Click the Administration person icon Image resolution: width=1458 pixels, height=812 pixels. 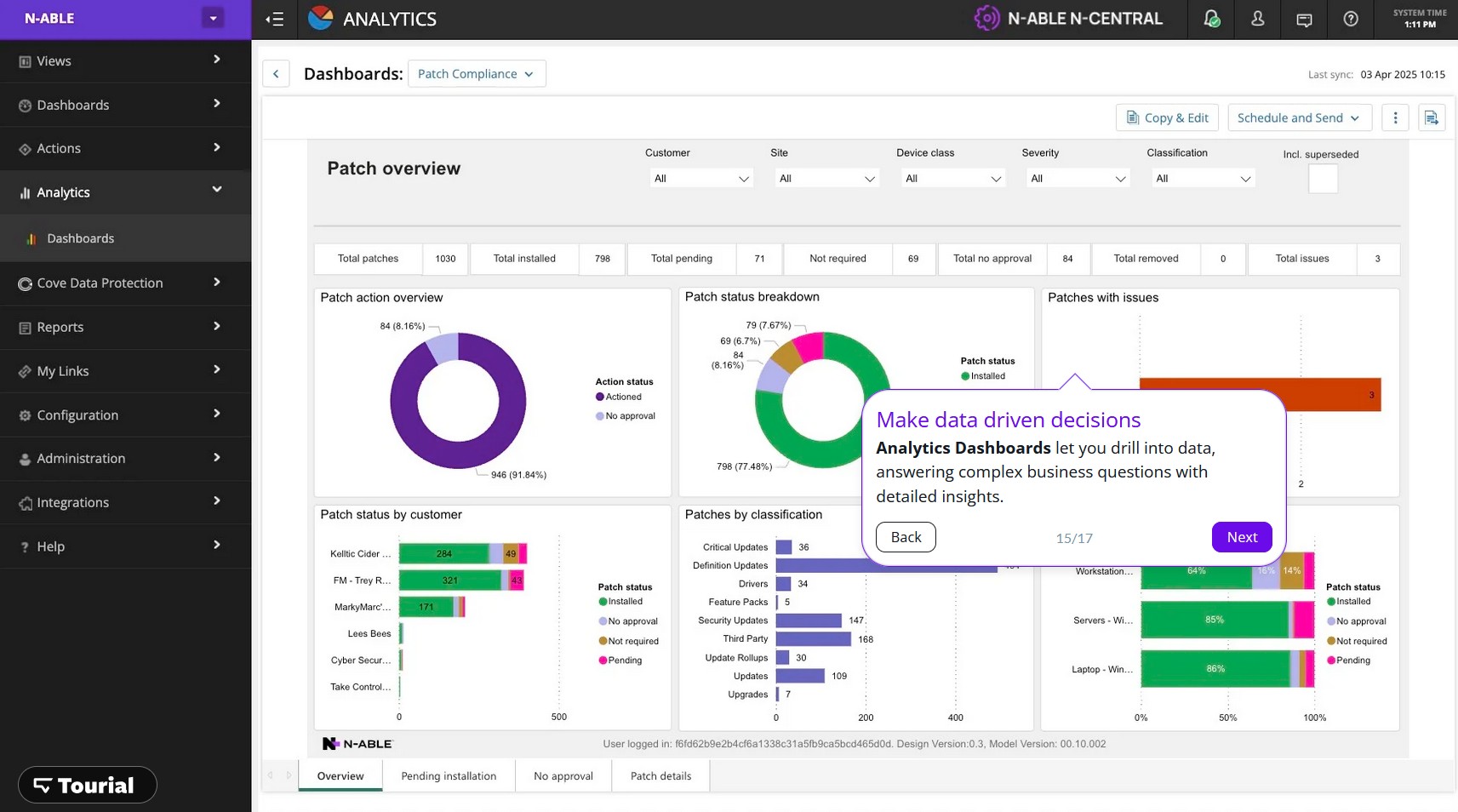pyautogui.click(x=25, y=459)
